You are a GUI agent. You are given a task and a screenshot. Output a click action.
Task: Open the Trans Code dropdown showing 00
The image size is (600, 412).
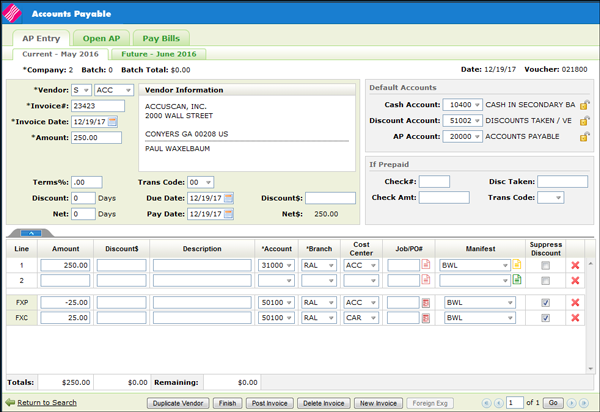click(x=200, y=182)
